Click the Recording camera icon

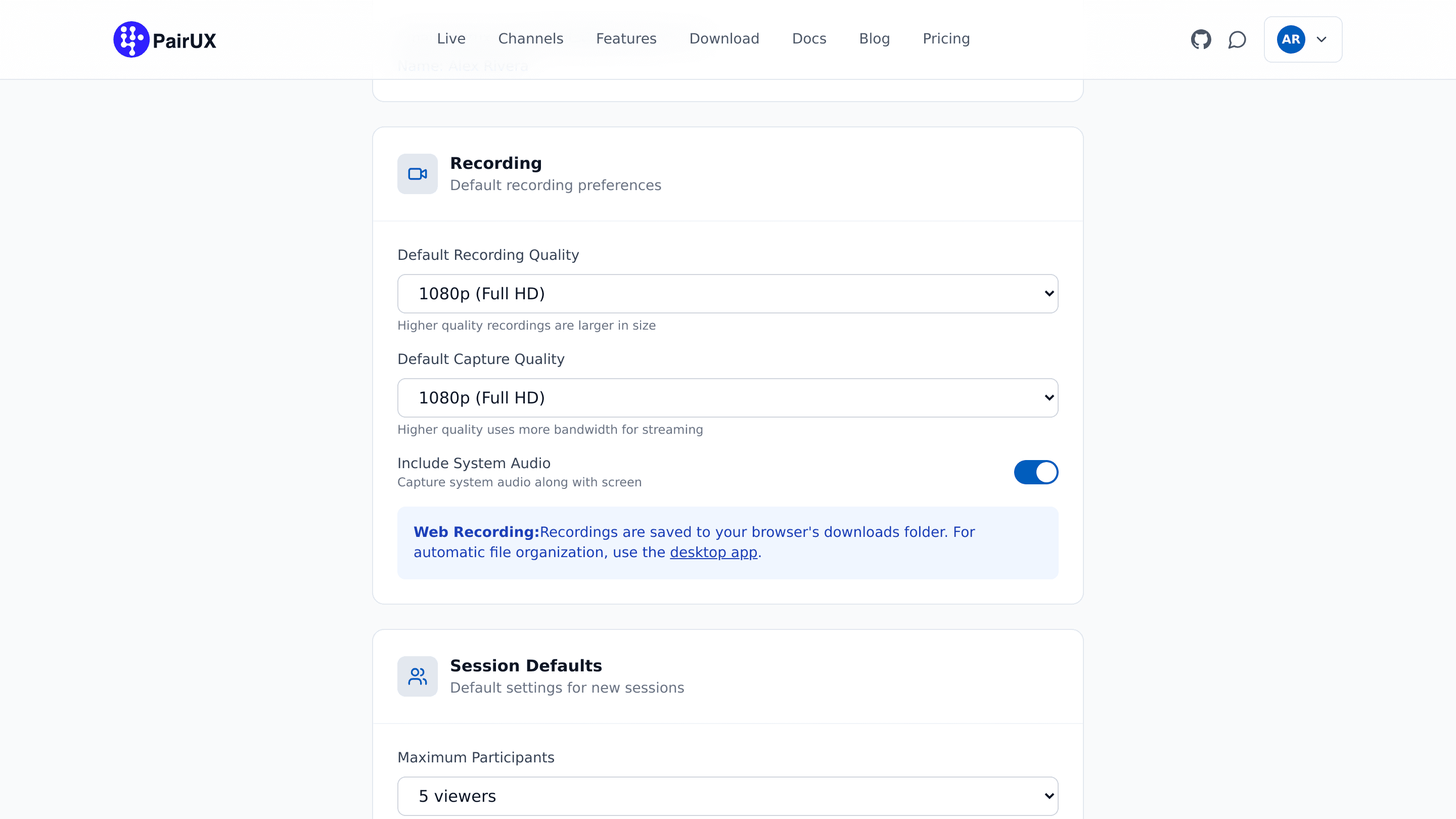pyautogui.click(x=418, y=174)
